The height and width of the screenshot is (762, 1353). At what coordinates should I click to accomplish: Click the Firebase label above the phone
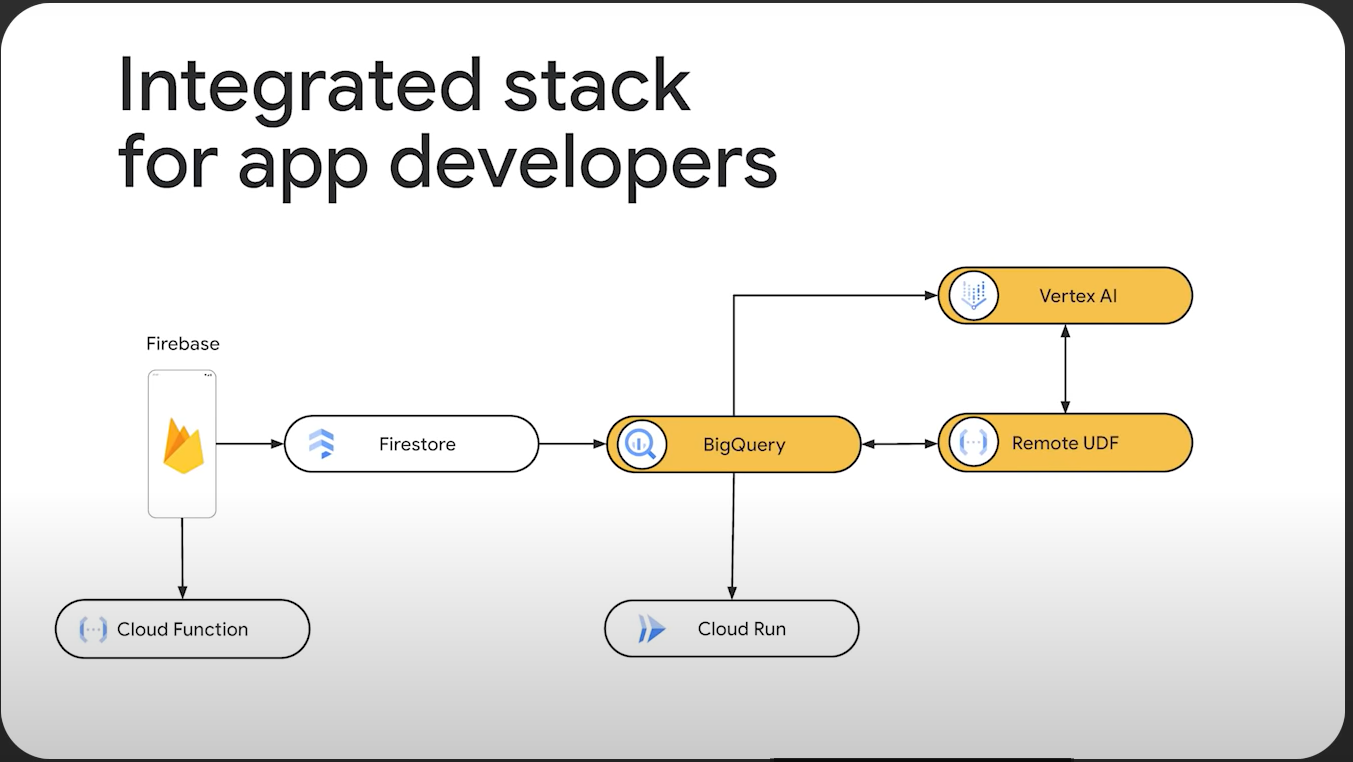click(183, 344)
